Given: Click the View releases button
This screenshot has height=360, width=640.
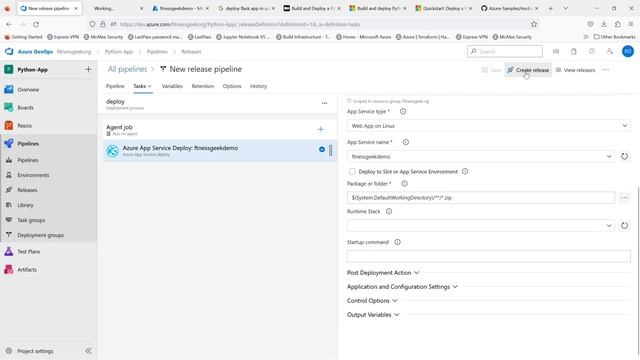Looking at the screenshot, I should [x=575, y=70].
